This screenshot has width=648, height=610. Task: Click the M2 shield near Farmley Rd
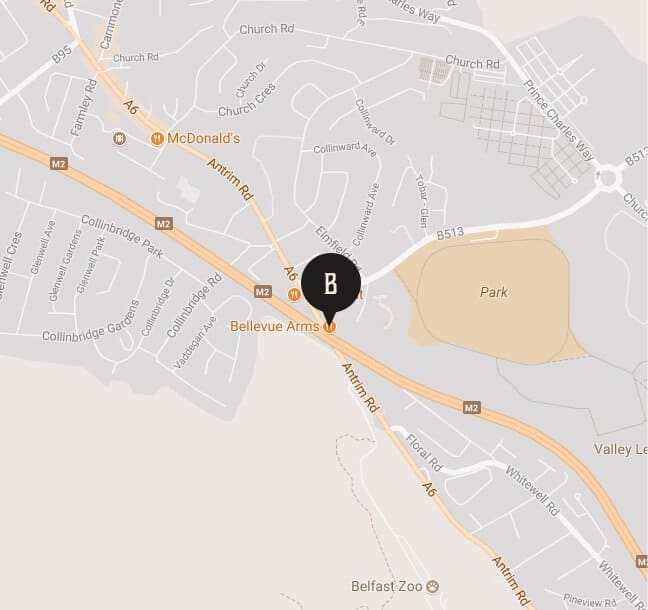(x=59, y=164)
